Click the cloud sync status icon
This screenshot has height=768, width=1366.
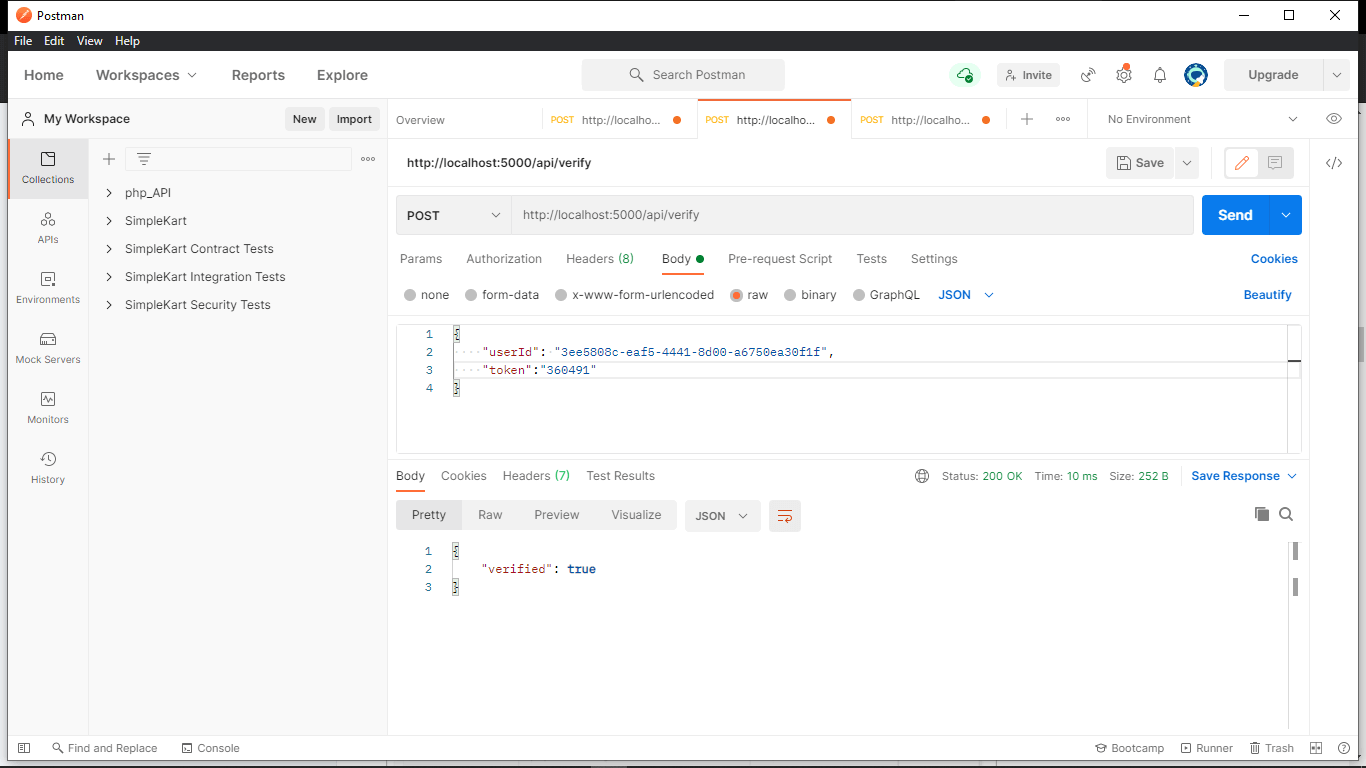[x=965, y=75]
